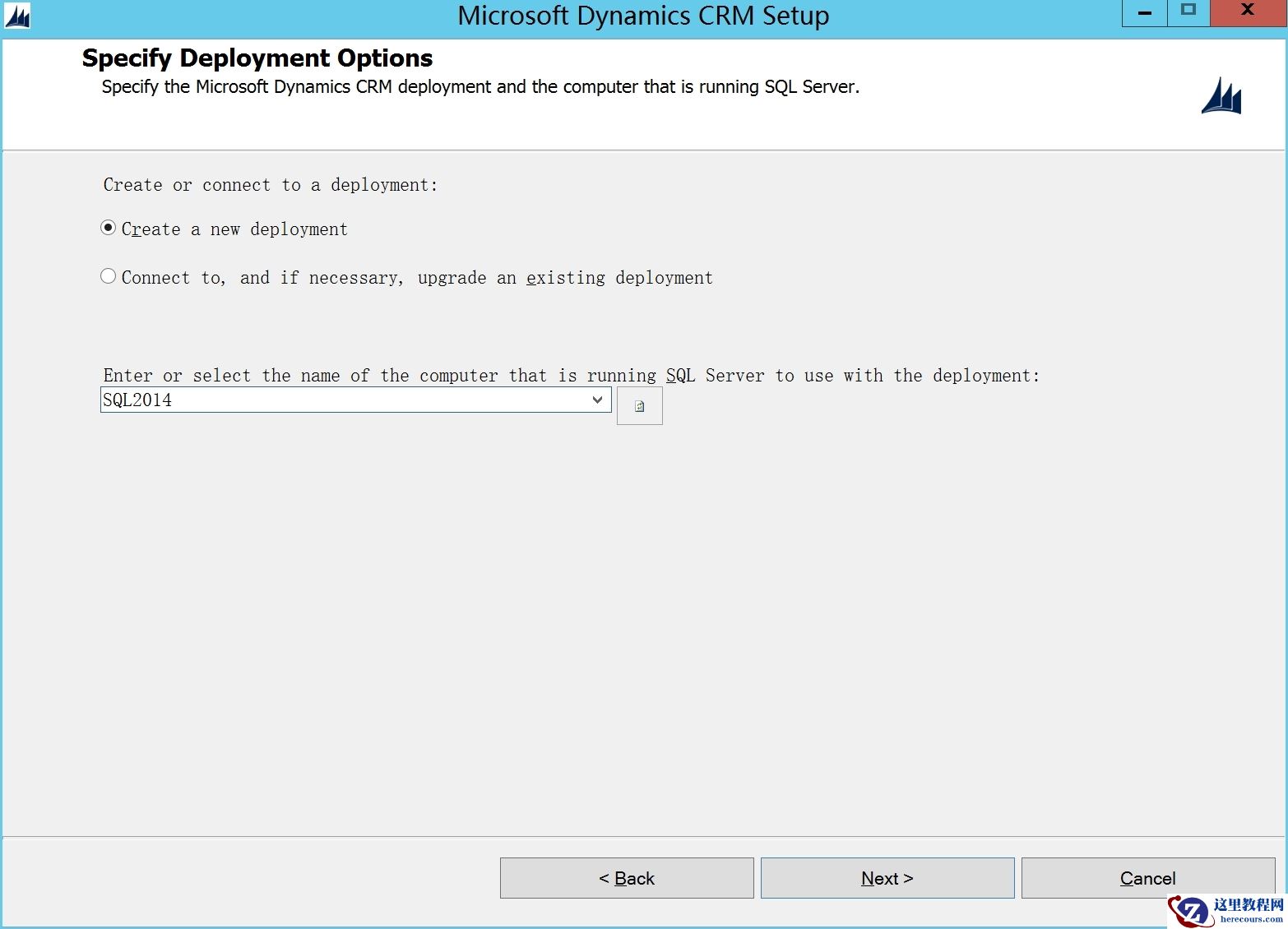Screen dimensions: 1288x929
Task: Expand the computer name combo box arrow
Action: pyautogui.click(x=597, y=400)
